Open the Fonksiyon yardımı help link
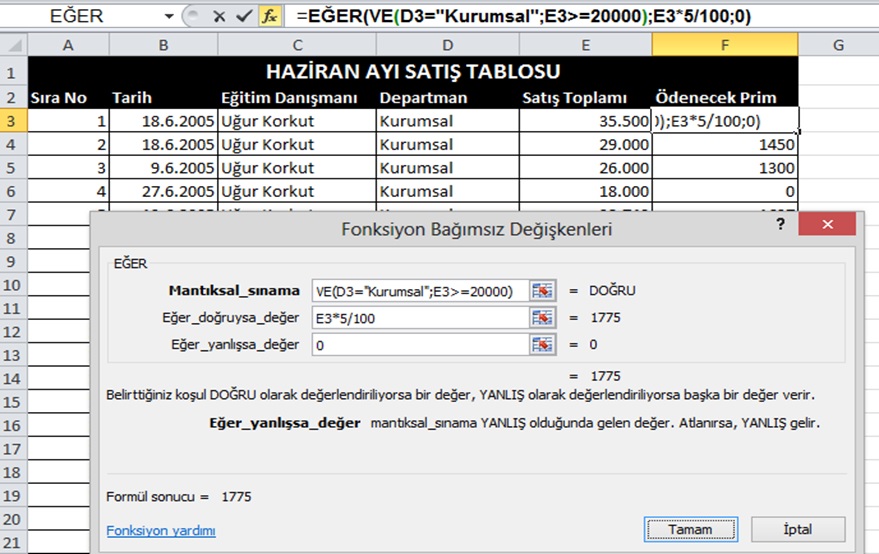 pos(161,530)
